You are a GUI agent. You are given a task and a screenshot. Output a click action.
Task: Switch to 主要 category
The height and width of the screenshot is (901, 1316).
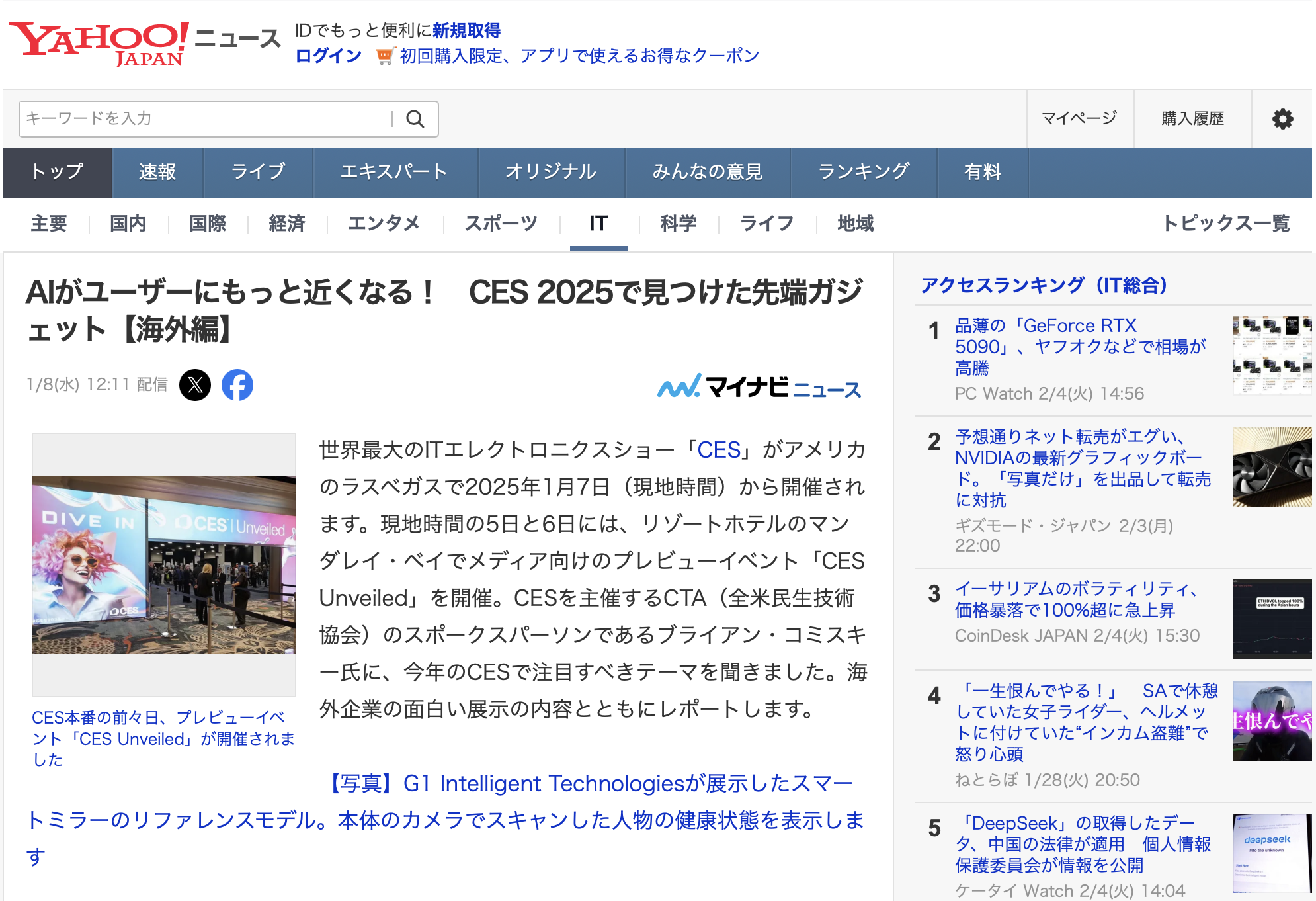click(x=49, y=224)
